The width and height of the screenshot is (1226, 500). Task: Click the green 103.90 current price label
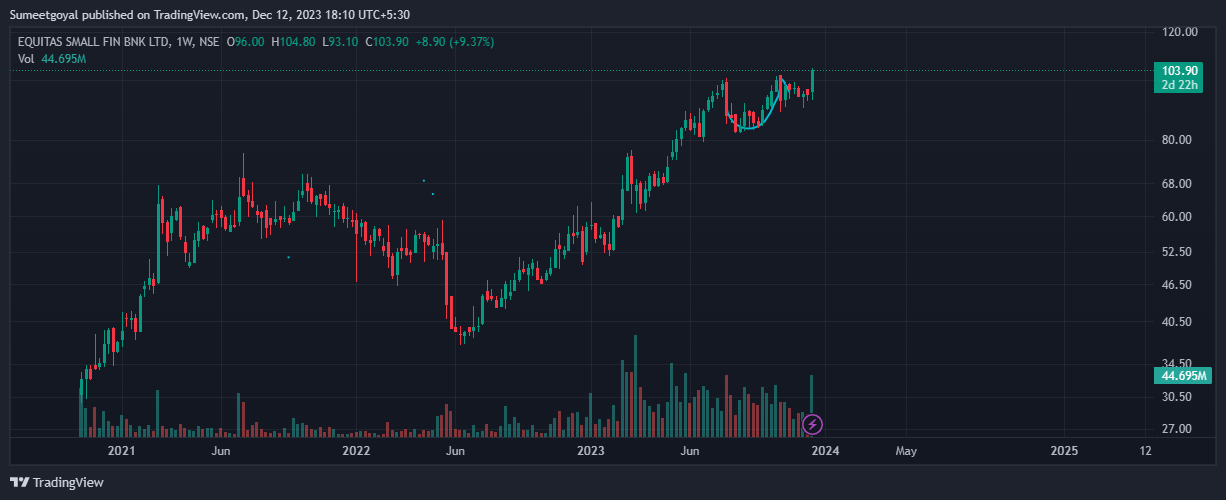1180,71
